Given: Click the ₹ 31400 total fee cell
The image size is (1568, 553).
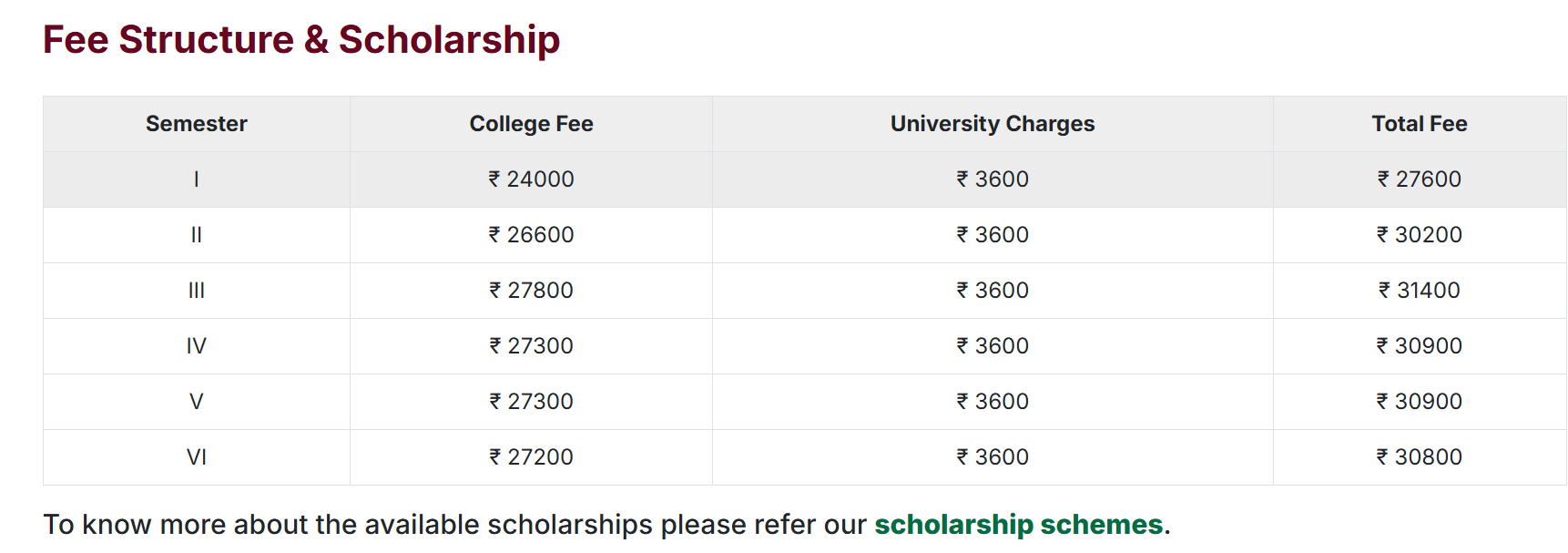Looking at the screenshot, I should [1419, 291].
